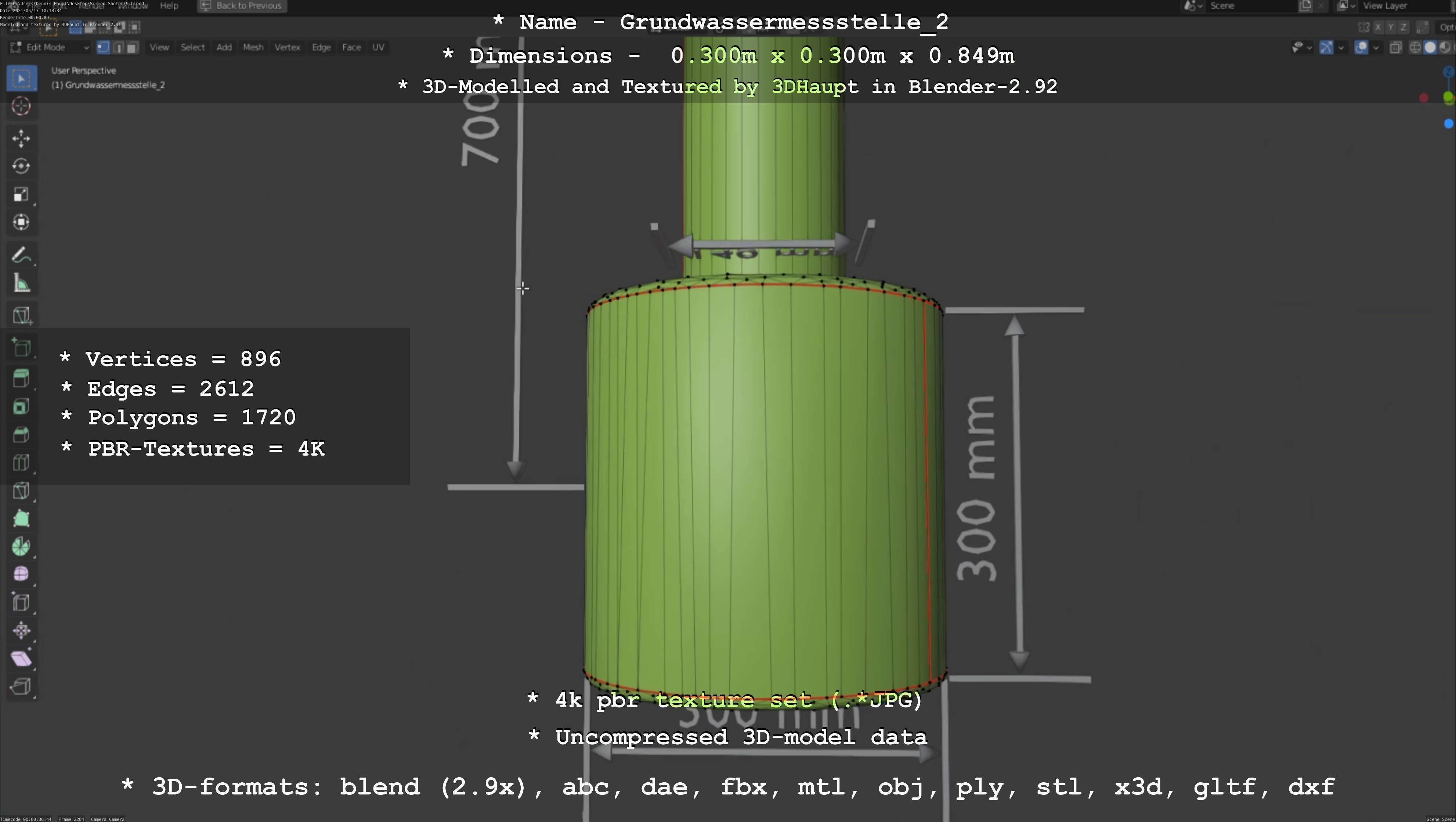Toggle X mirror axis

pyautogui.click(x=1378, y=27)
